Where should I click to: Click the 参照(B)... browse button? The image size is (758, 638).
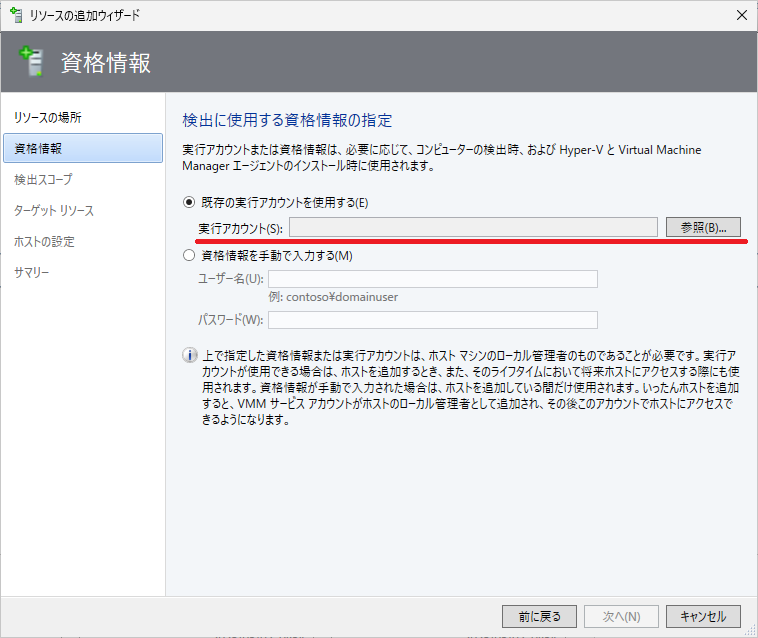[703, 227]
